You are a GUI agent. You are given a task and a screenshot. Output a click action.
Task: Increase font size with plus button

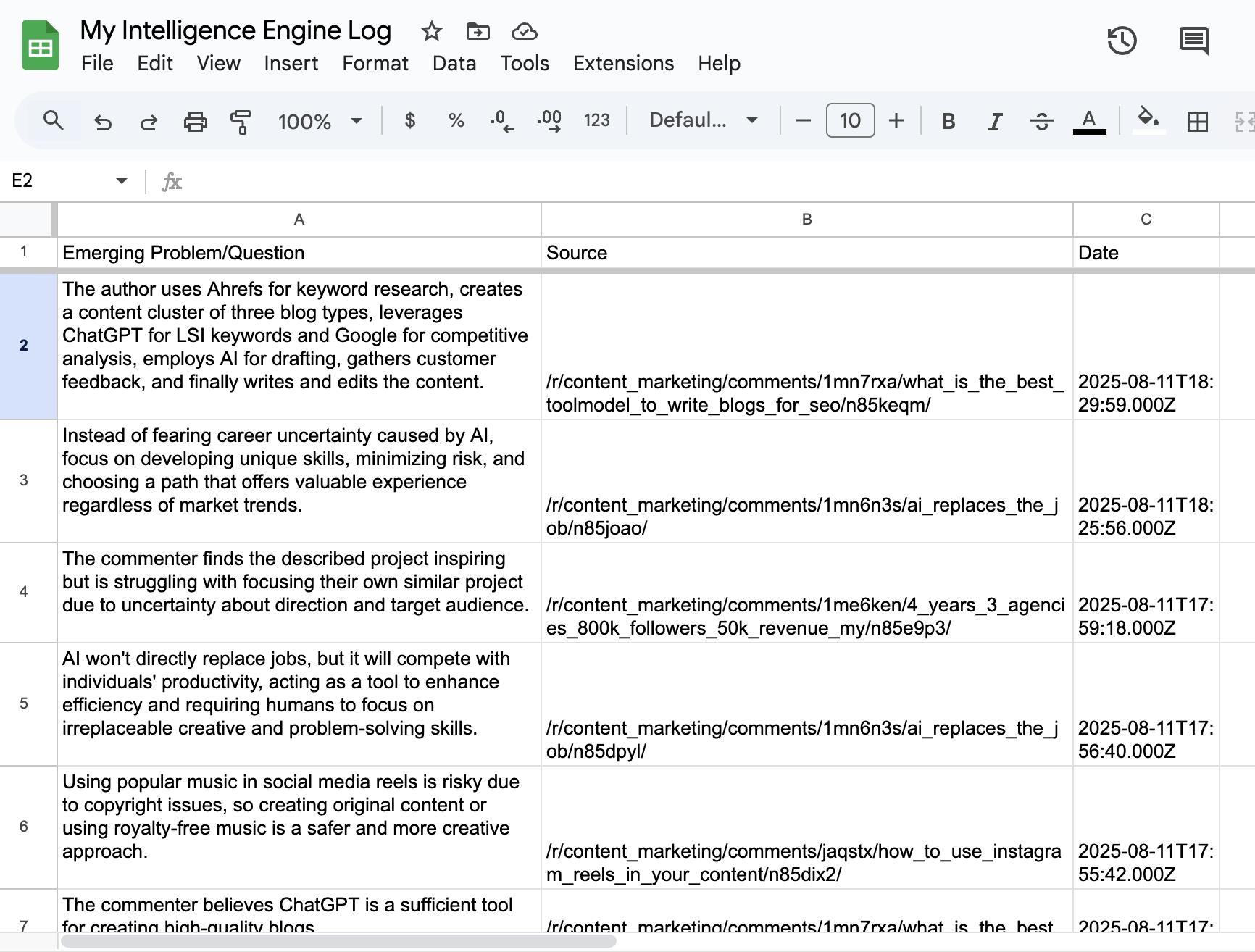(x=896, y=120)
